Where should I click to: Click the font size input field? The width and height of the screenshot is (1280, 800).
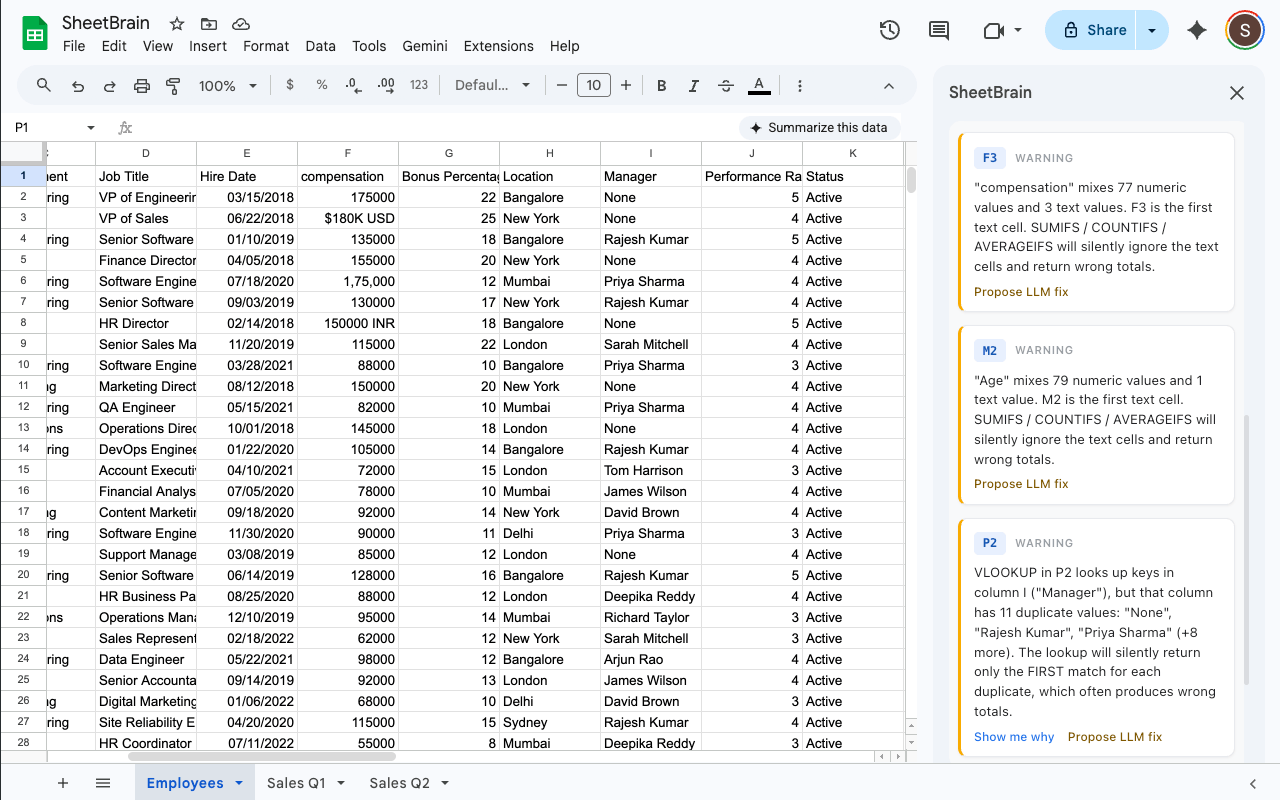coord(593,86)
